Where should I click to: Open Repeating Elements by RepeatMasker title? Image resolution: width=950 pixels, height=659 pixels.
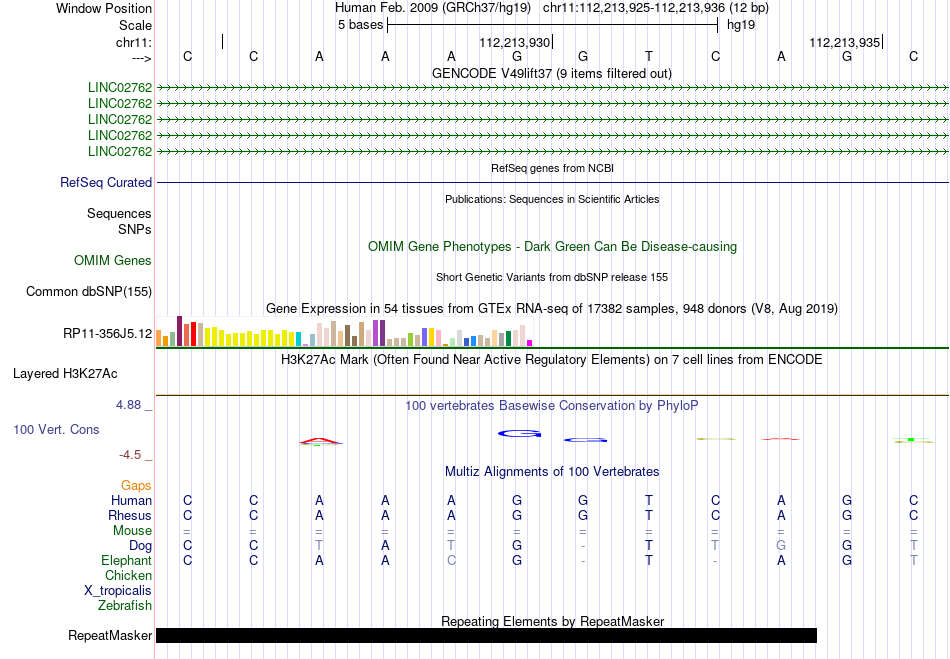coord(552,621)
